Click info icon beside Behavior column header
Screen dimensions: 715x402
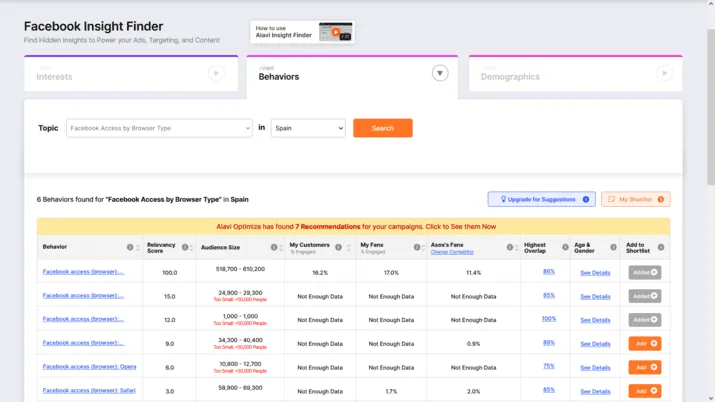point(130,247)
